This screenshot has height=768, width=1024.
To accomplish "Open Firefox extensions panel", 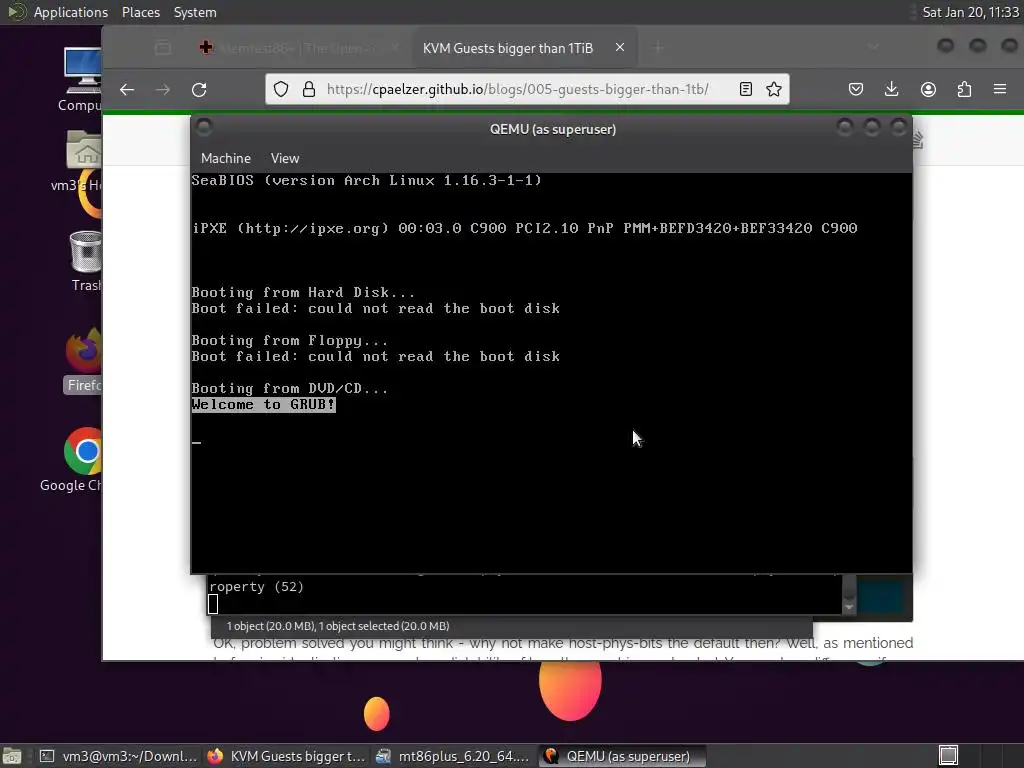I will (964, 89).
